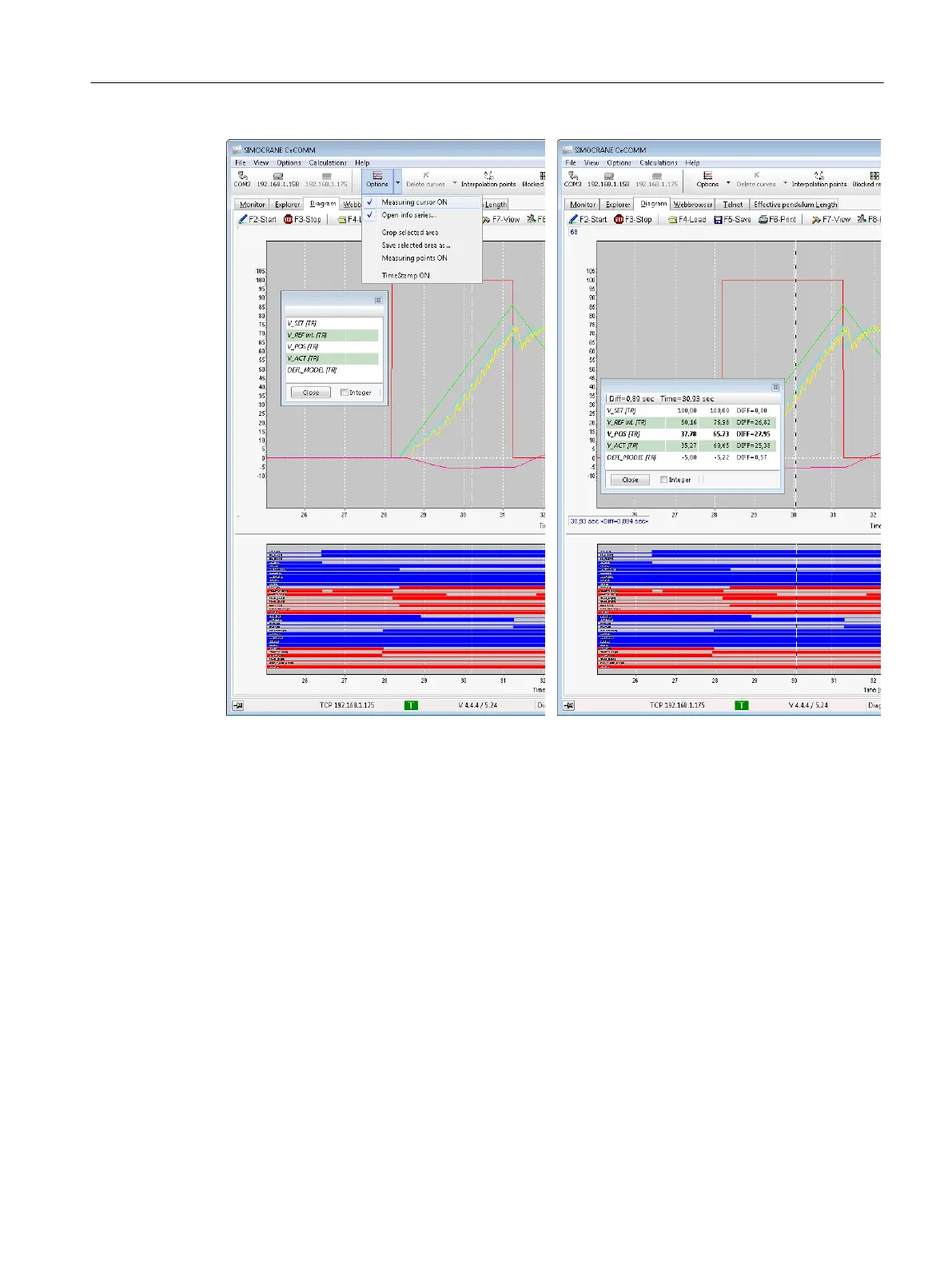Click greyed 192.168.1.175 connection icon in left window
Viewport: 952px width, 1269px height.
326,175
